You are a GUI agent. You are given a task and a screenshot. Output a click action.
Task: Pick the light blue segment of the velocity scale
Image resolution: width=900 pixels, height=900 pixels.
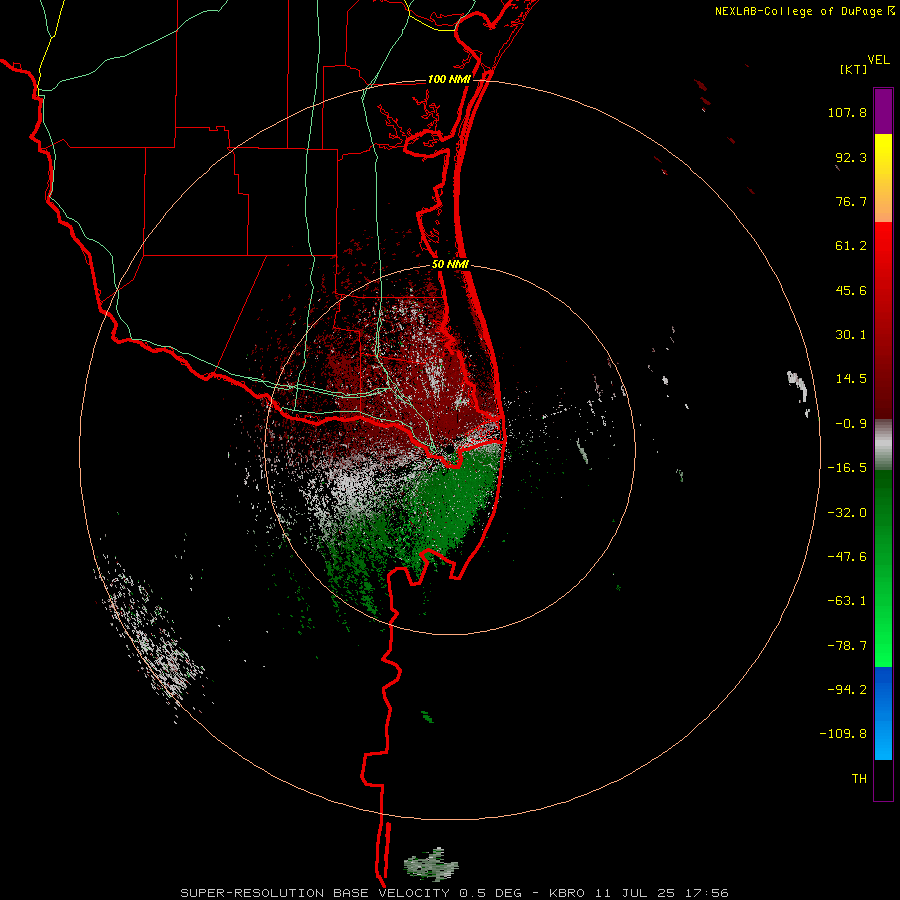click(x=883, y=740)
